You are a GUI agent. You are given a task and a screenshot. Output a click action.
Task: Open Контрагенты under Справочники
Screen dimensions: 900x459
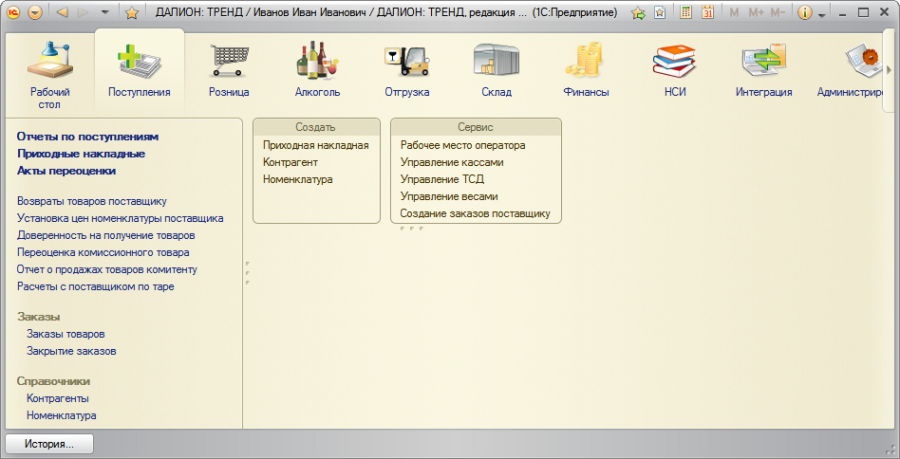[x=57, y=398]
